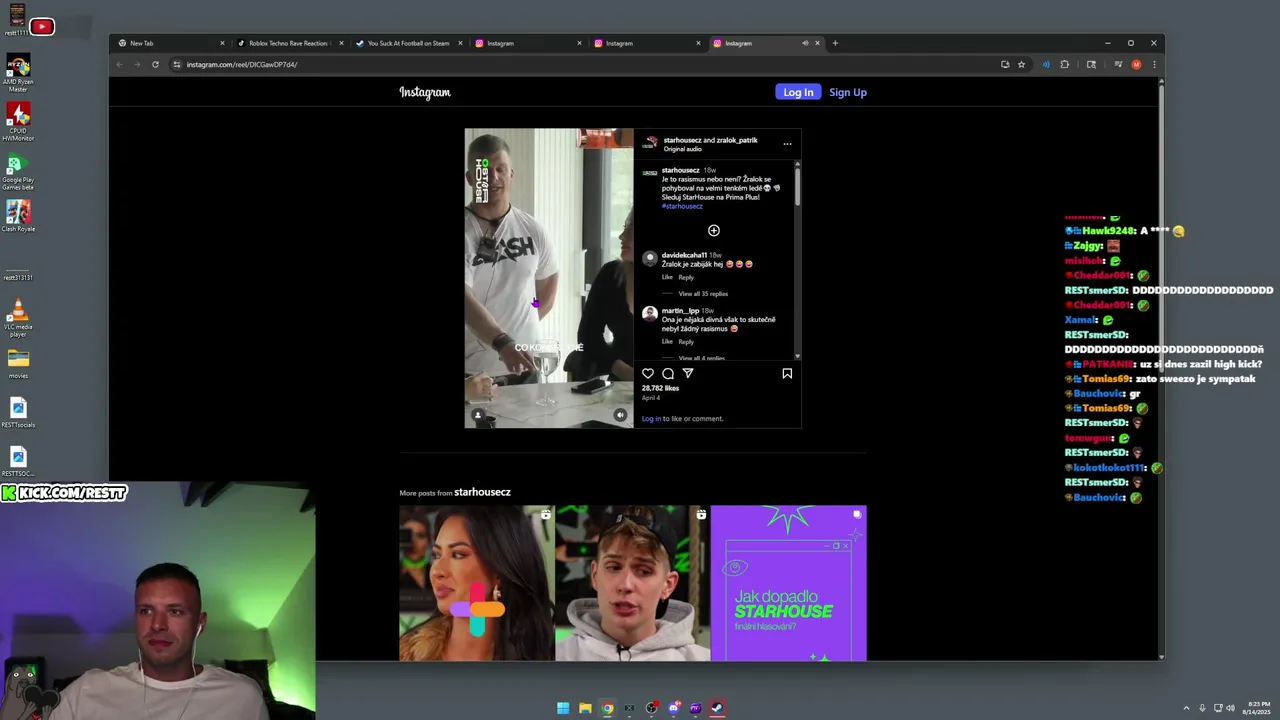The width and height of the screenshot is (1280, 720).
Task: Open starhousecz link in More posts heading
Action: [x=482, y=492]
